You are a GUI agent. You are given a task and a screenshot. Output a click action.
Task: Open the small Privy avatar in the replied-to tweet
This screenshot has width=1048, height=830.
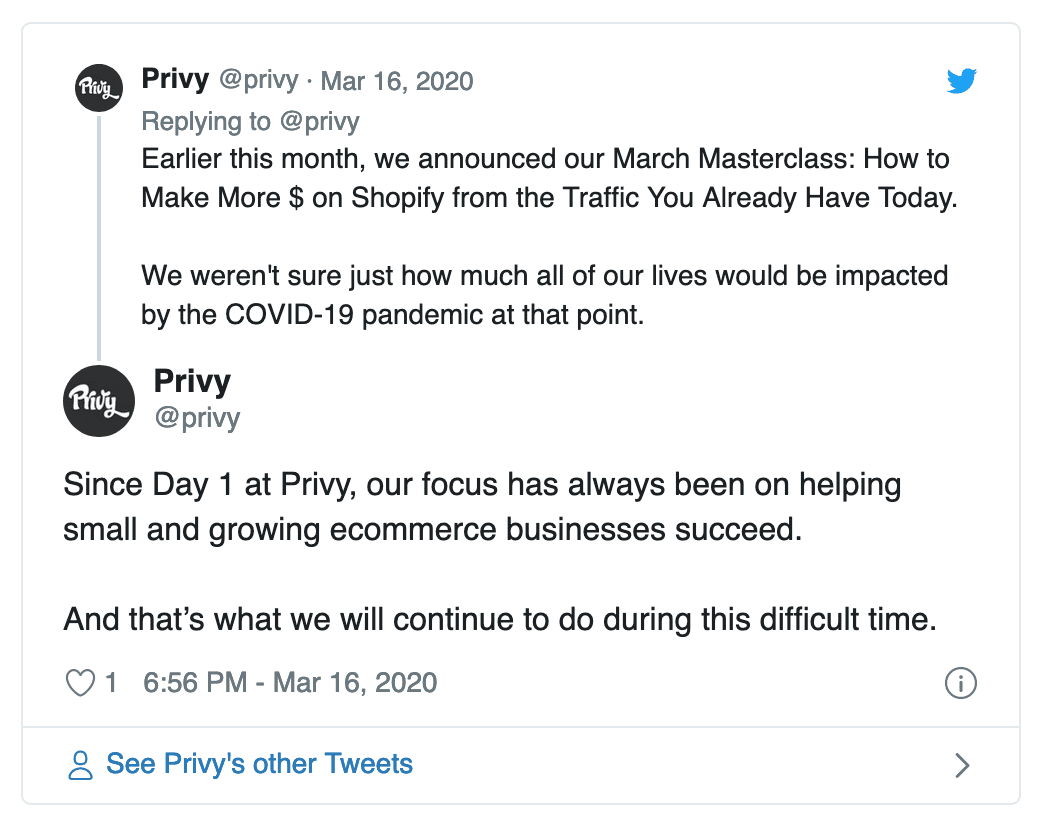[99, 90]
